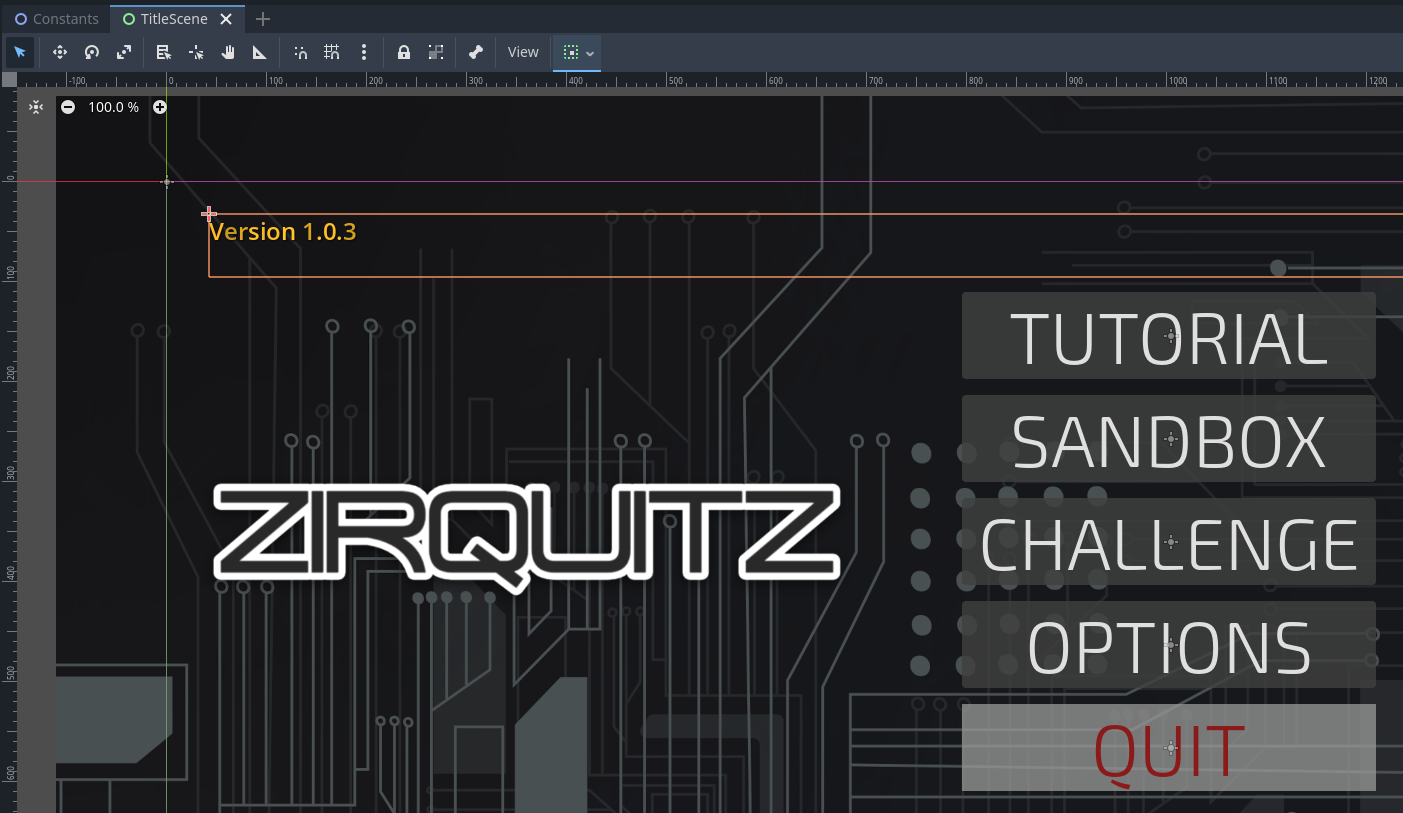This screenshot has width=1403, height=813.
Task: Toggle smart snapping magnet
Action: click(300, 52)
